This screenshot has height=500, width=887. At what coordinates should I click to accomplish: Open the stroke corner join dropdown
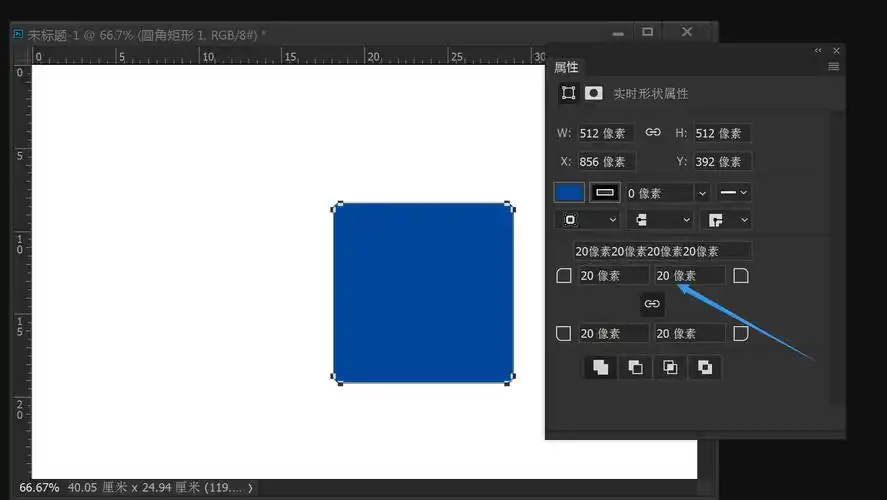pyautogui.click(x=726, y=220)
